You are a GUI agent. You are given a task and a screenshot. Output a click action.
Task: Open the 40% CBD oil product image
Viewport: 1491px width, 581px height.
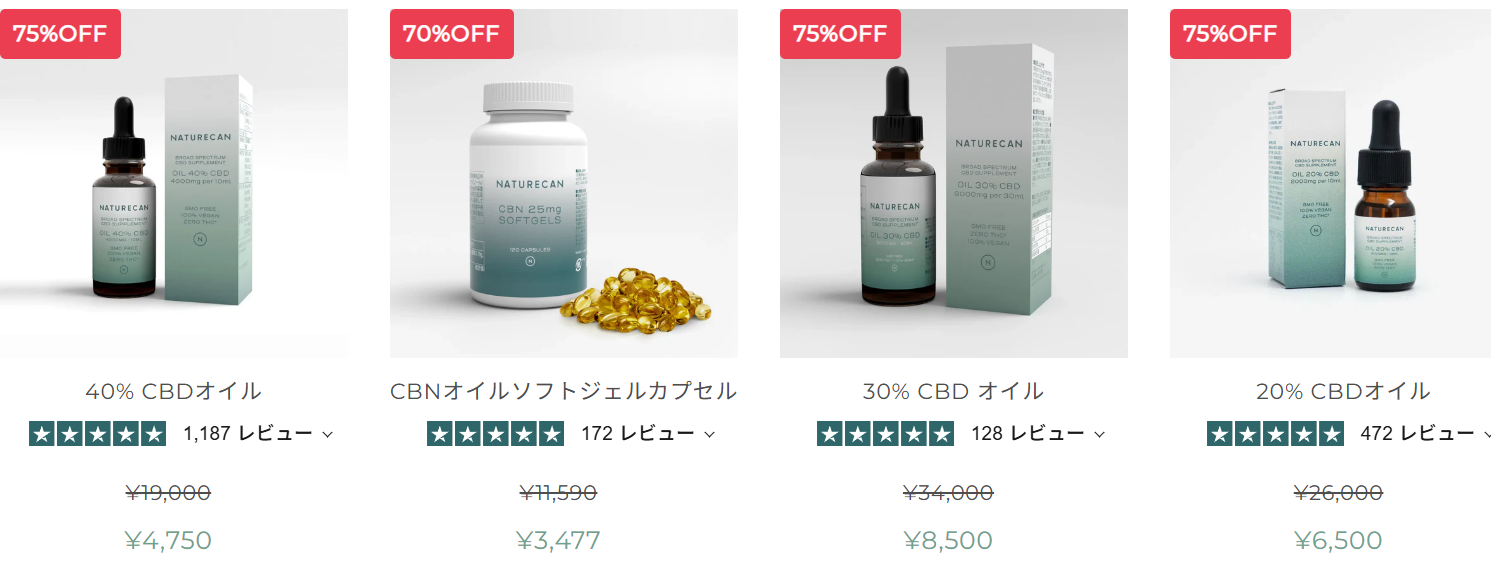coord(174,183)
